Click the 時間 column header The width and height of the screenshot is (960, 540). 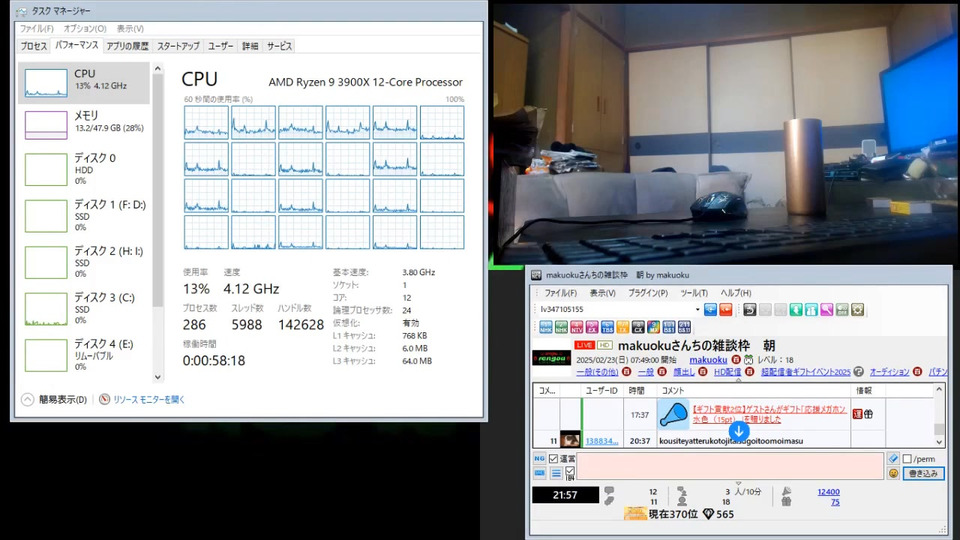640,391
